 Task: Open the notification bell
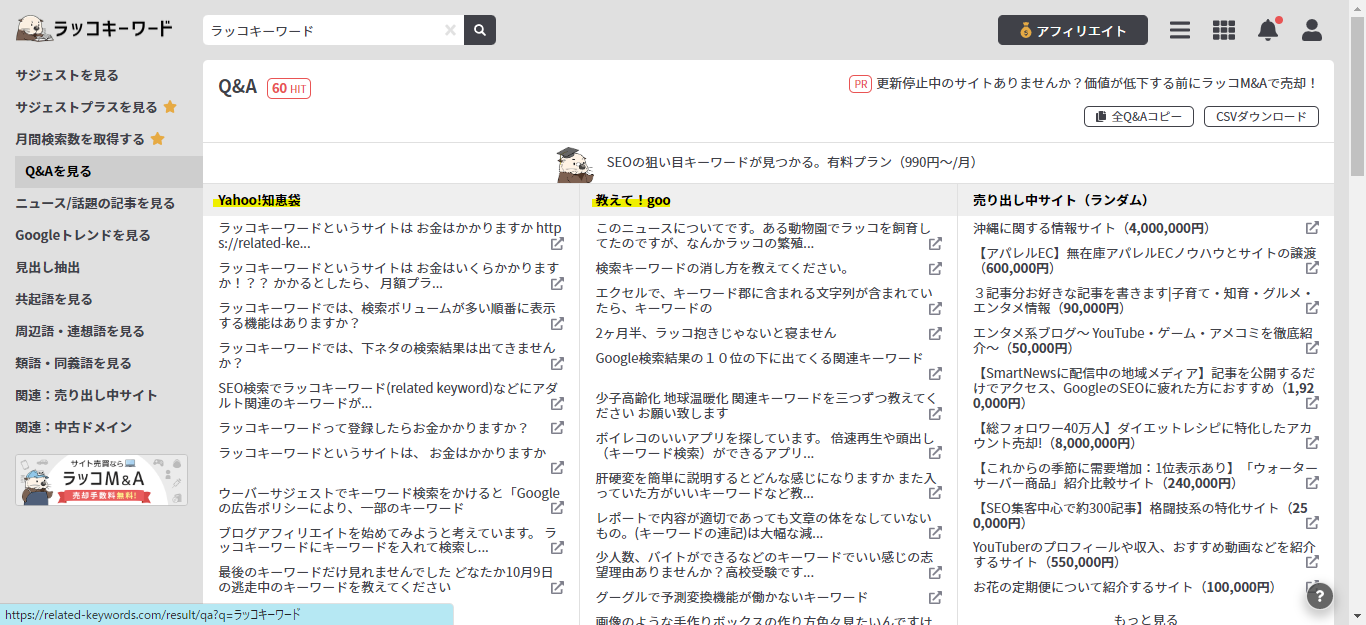(1268, 30)
